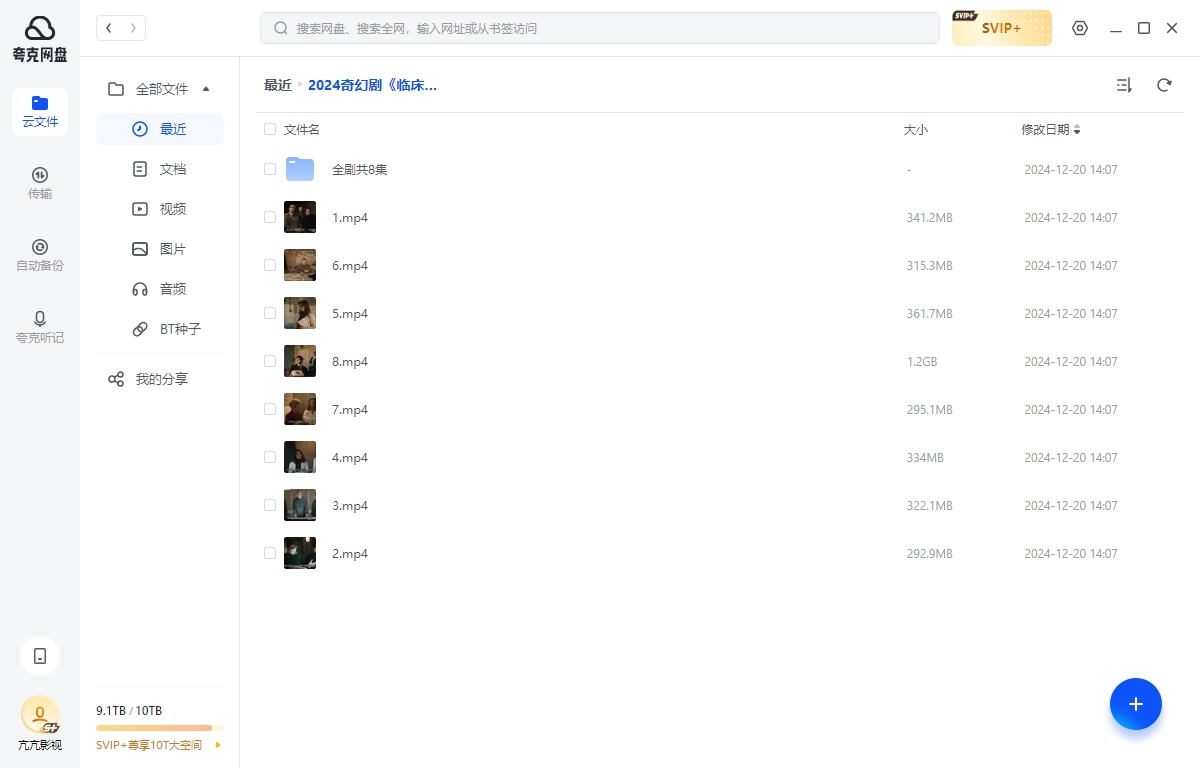Image resolution: width=1200 pixels, height=768 pixels.
Task: Collapse the 全部文件 tree section
Action: [x=206, y=89]
